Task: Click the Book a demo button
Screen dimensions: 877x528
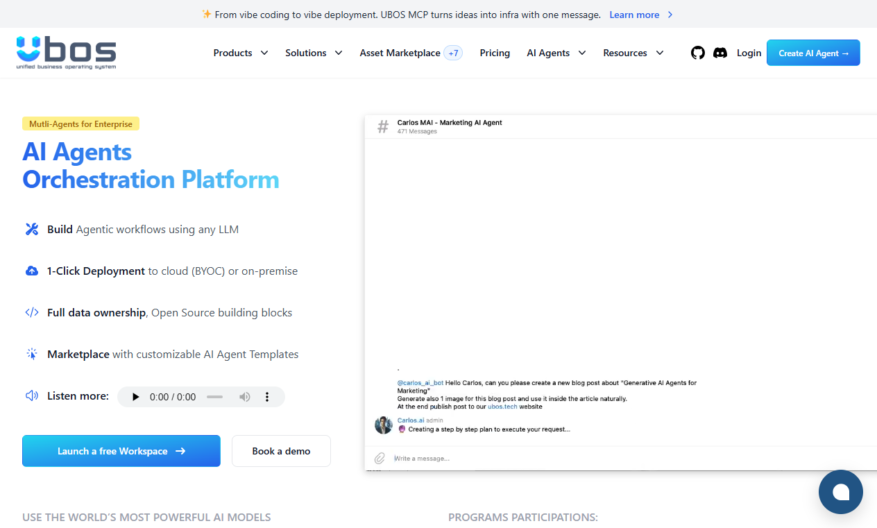Action: pyautogui.click(x=281, y=451)
